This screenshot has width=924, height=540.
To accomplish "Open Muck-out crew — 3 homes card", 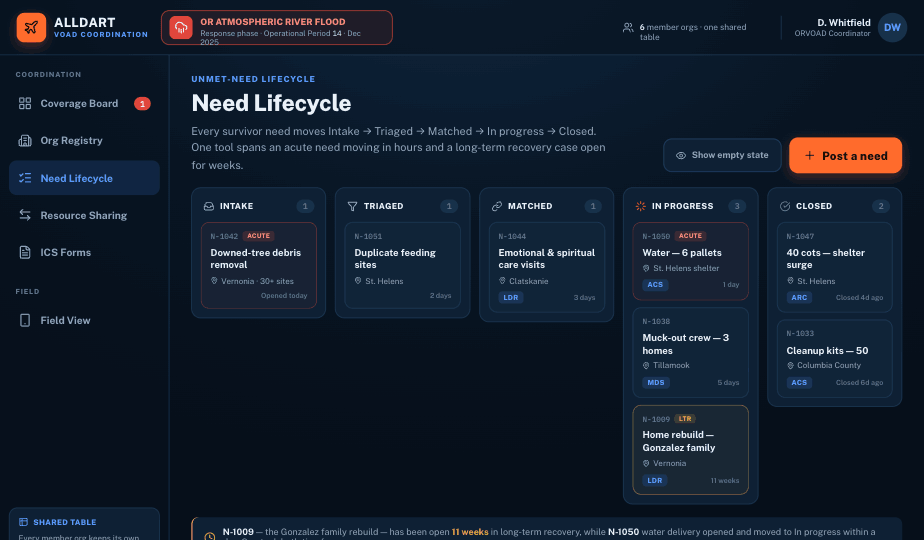I will pyautogui.click(x=691, y=353).
